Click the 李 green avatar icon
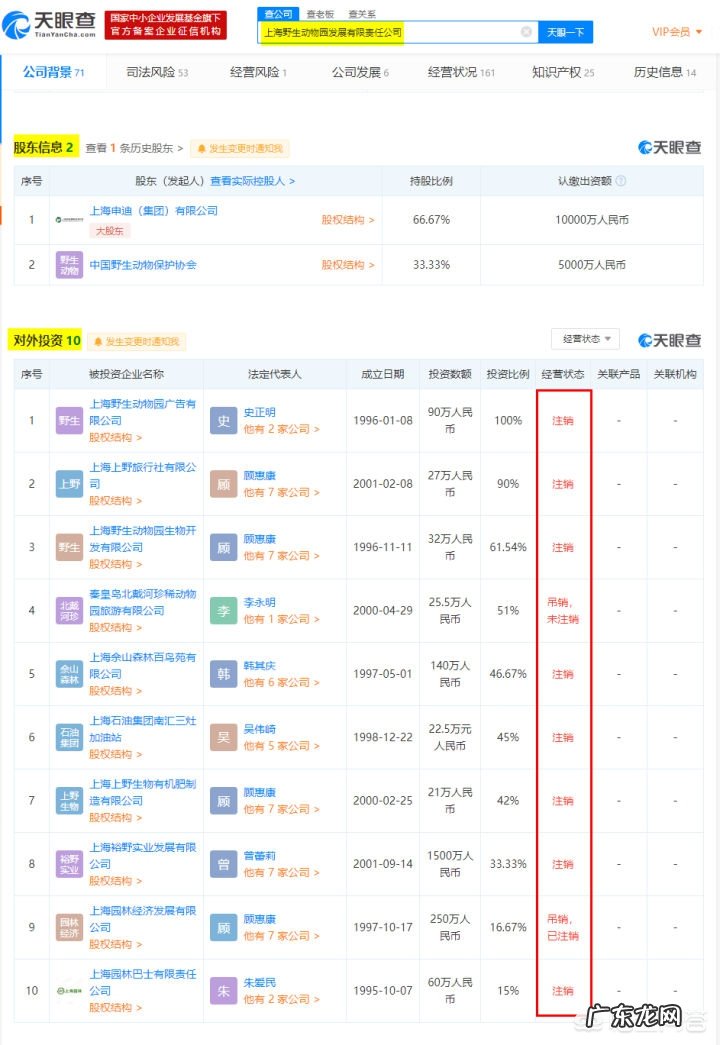720x1045 pixels. pos(223,610)
